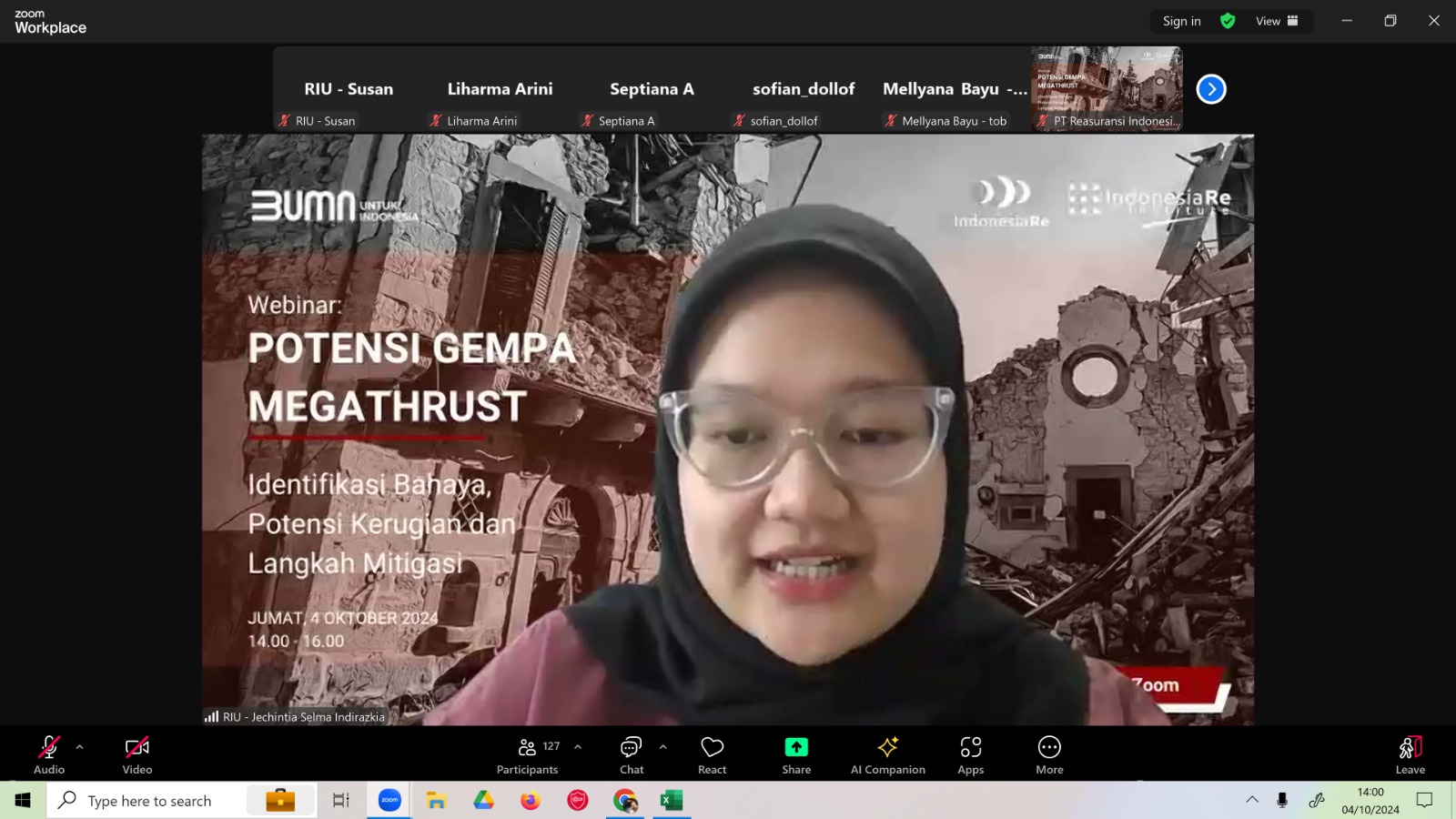Show next participants with blue arrow

(x=1211, y=89)
